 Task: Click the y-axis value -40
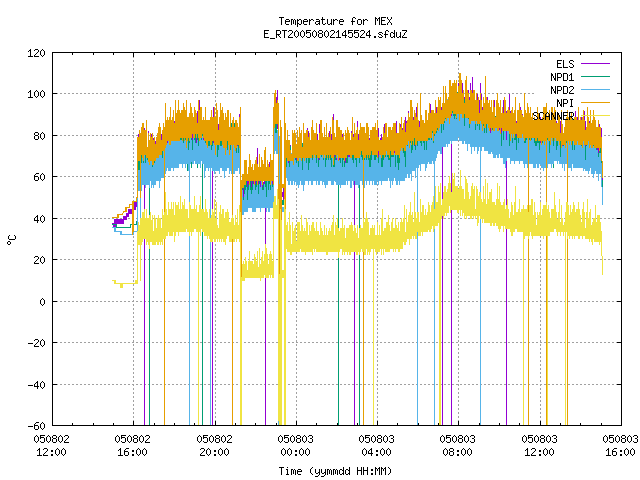[x=36, y=385]
